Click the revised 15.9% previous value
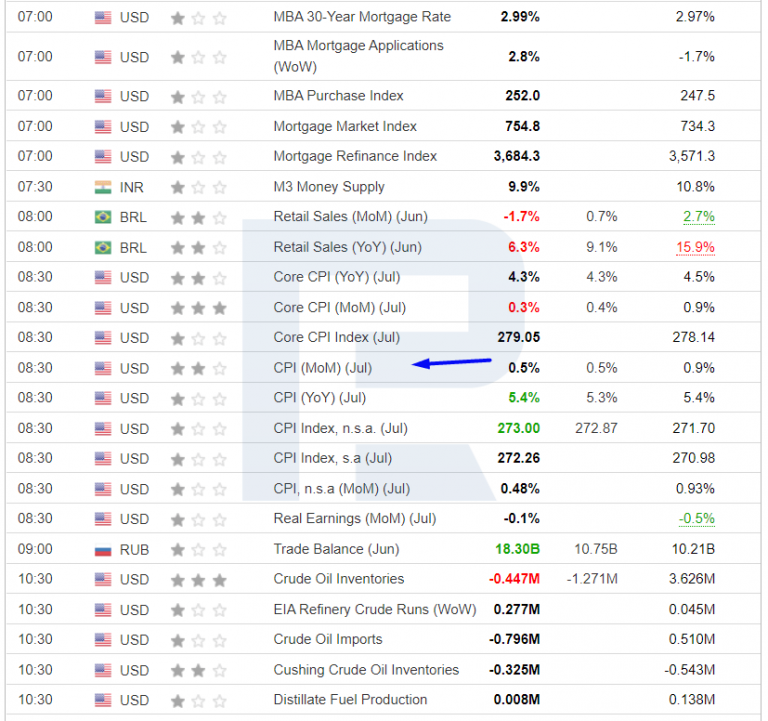The image size is (768, 721). tap(696, 247)
